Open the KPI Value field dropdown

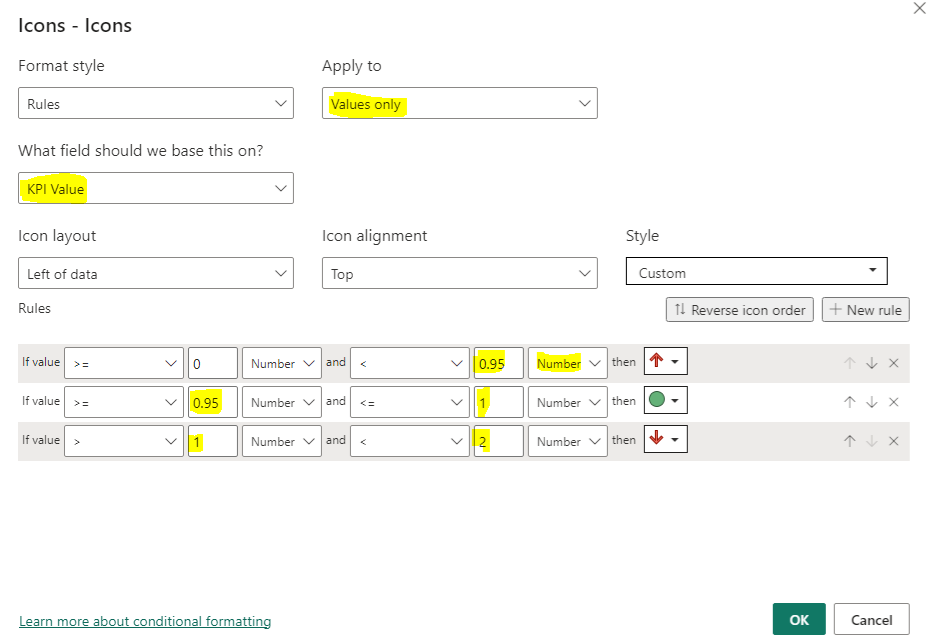[x=155, y=189]
